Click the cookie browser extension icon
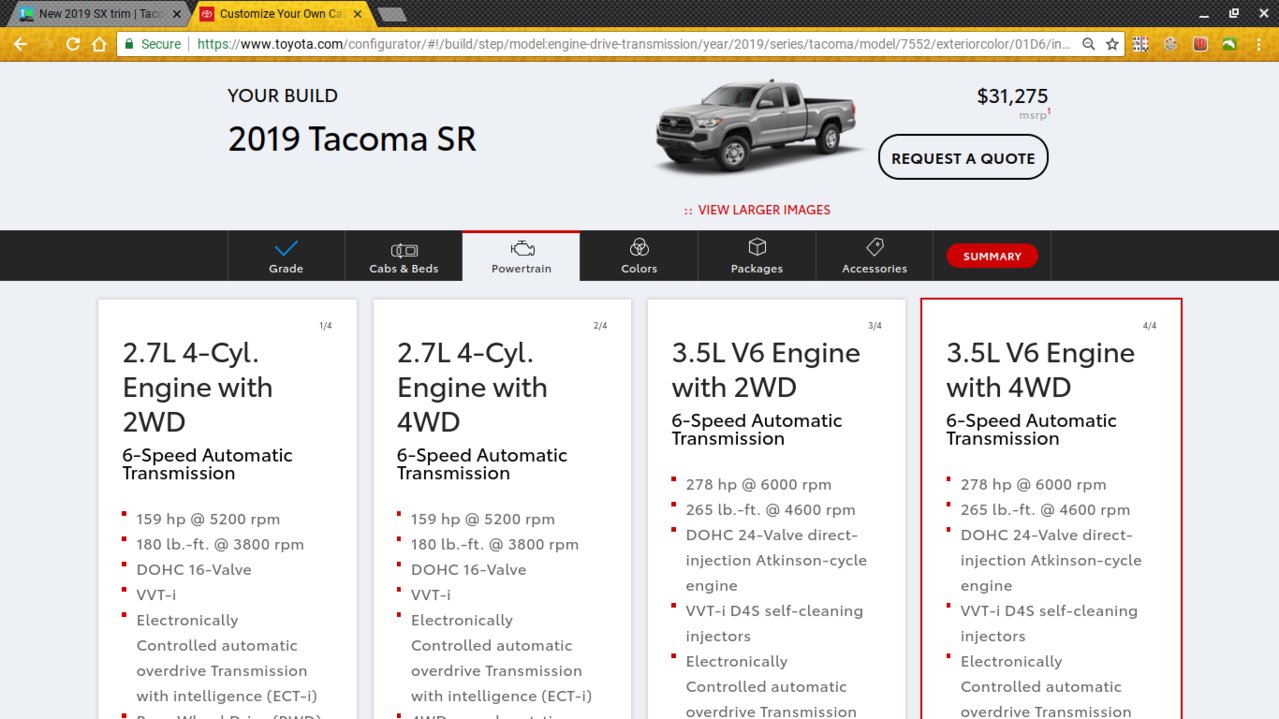Image resolution: width=1279 pixels, height=719 pixels. pyautogui.click(x=1171, y=44)
